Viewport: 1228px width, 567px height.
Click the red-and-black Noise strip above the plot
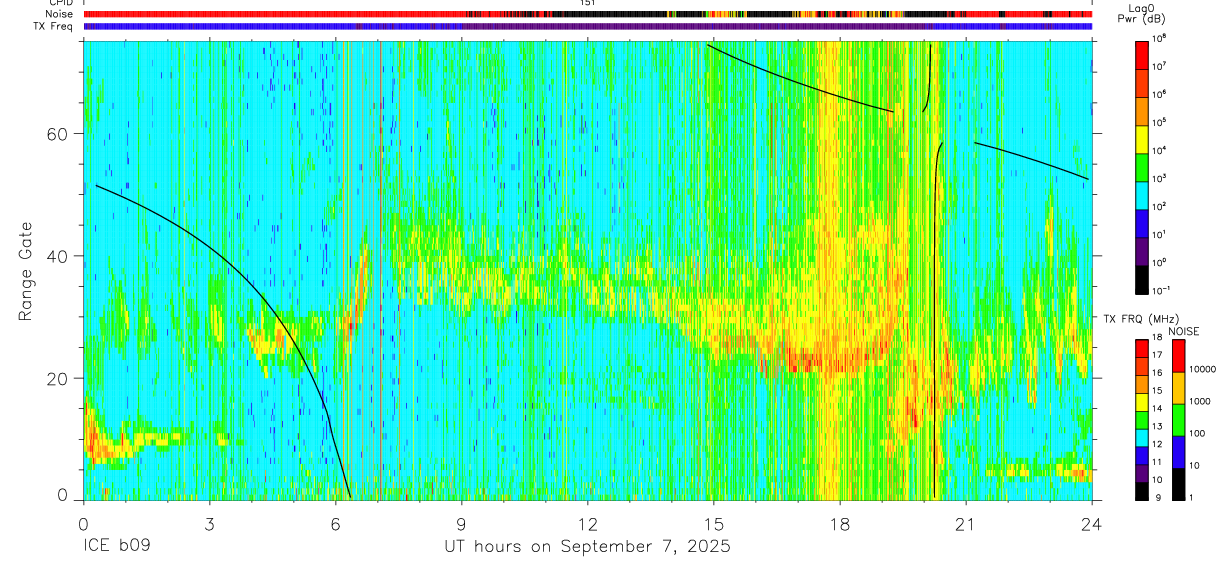click(x=588, y=14)
